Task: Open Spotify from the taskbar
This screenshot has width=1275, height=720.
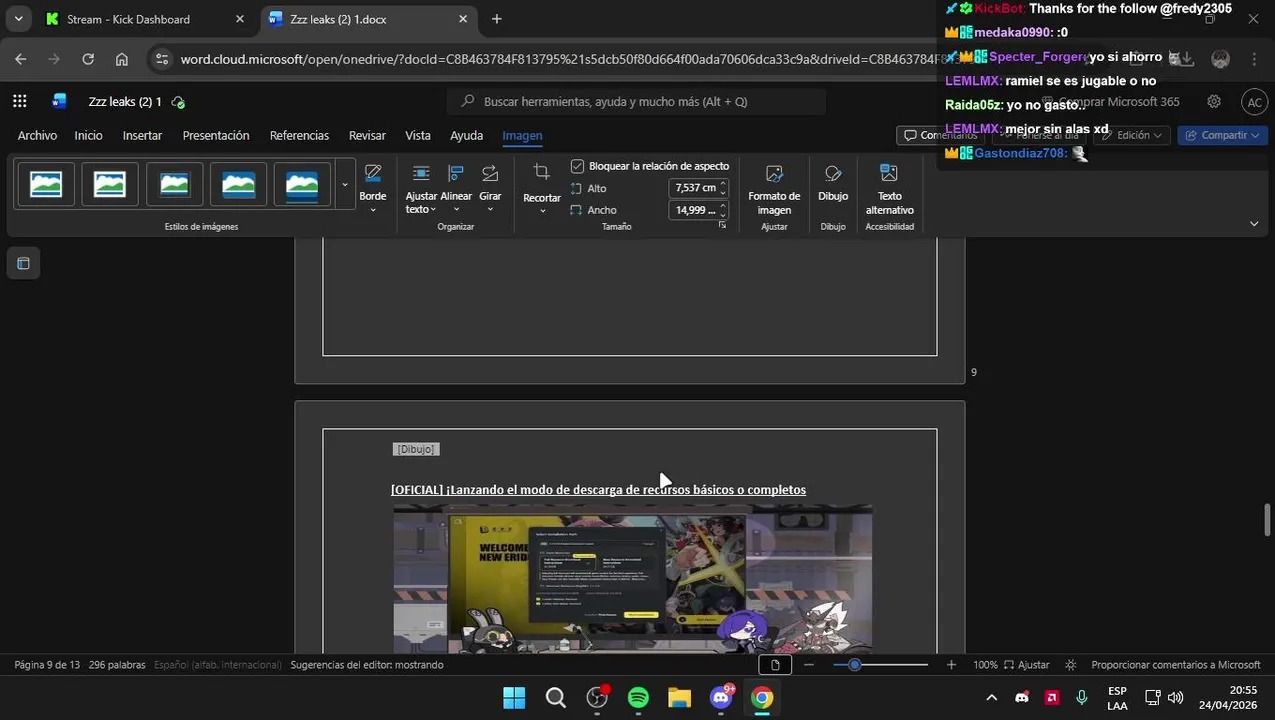Action: 638,698
